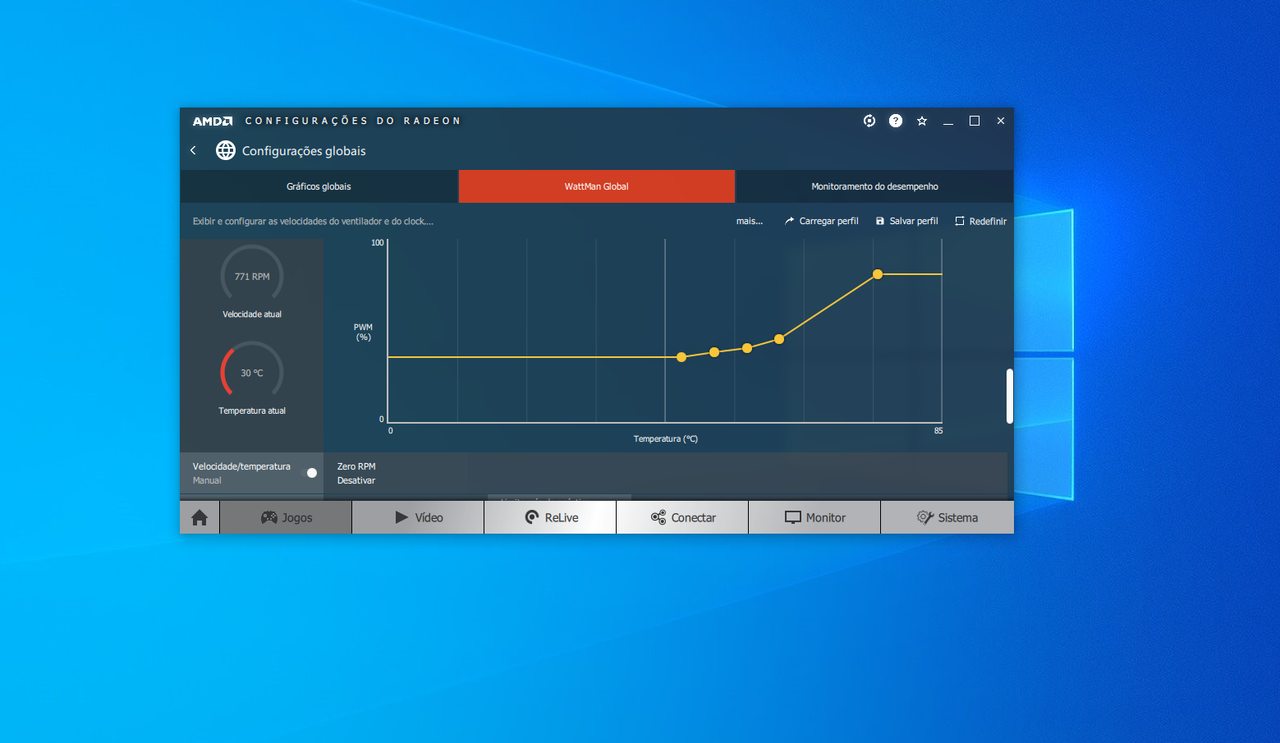
Task: Click the 771 RPM speed gauge
Action: coord(252,275)
